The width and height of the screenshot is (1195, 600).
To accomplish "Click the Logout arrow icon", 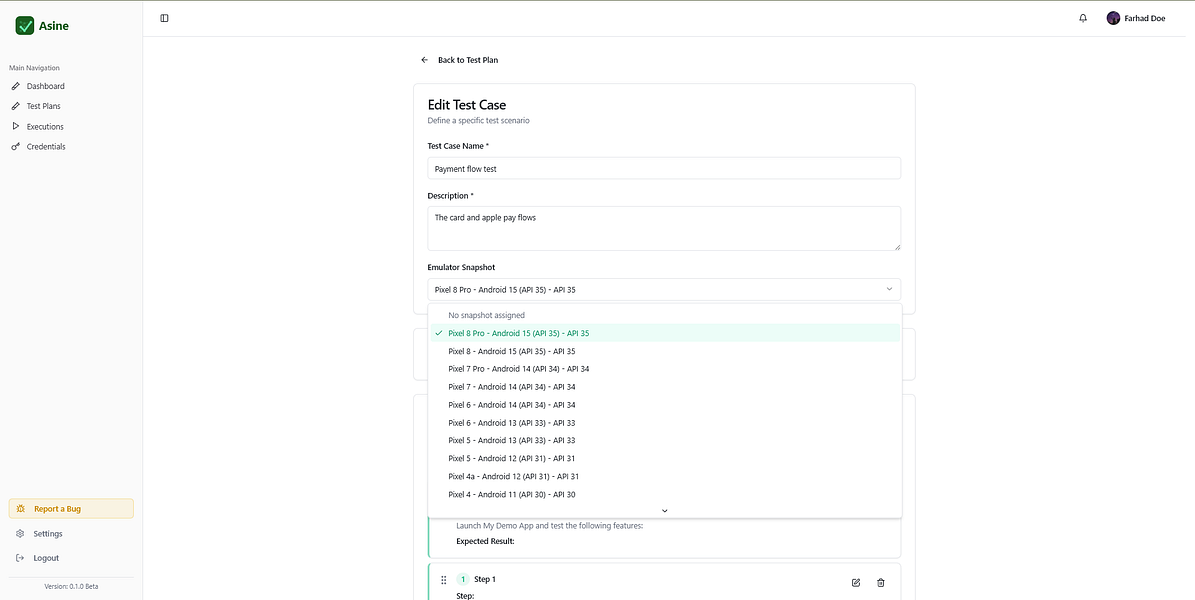I will pos(21,558).
